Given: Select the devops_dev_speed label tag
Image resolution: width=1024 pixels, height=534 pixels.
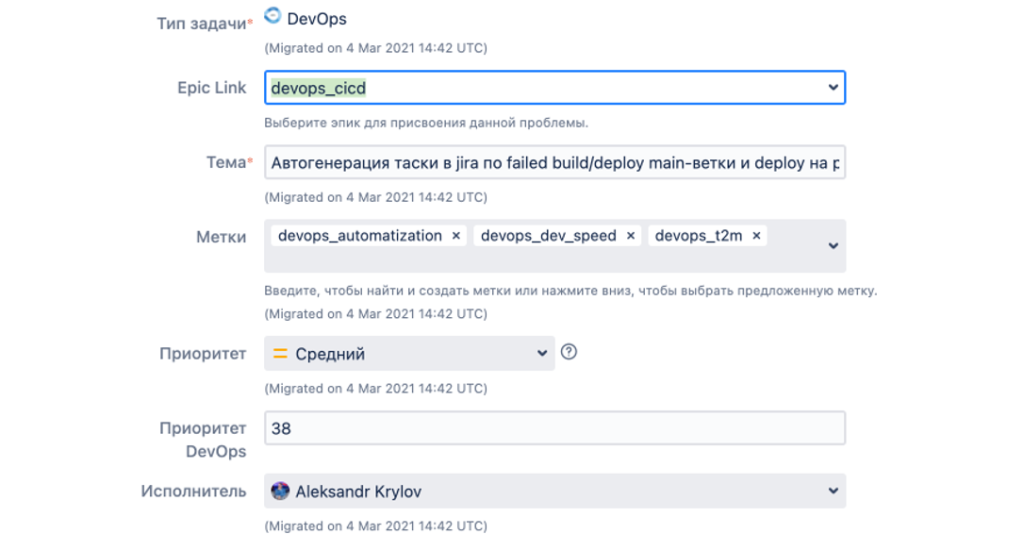Looking at the screenshot, I should pos(548,236).
